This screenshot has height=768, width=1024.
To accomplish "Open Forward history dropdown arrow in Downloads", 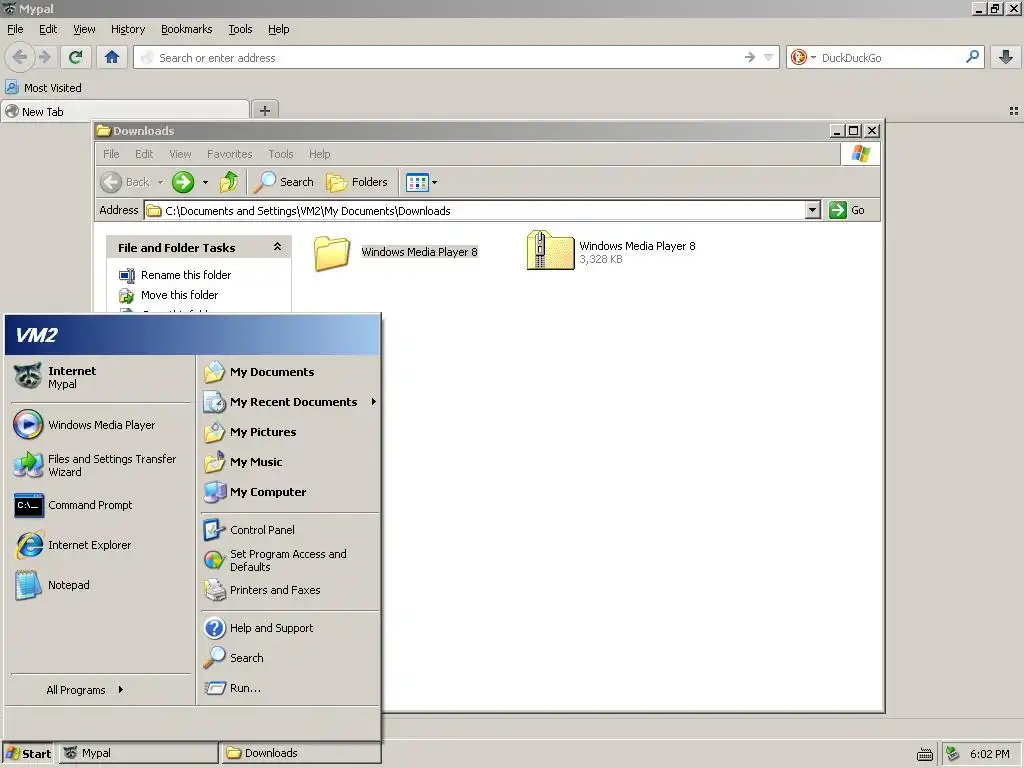I will pos(205,182).
